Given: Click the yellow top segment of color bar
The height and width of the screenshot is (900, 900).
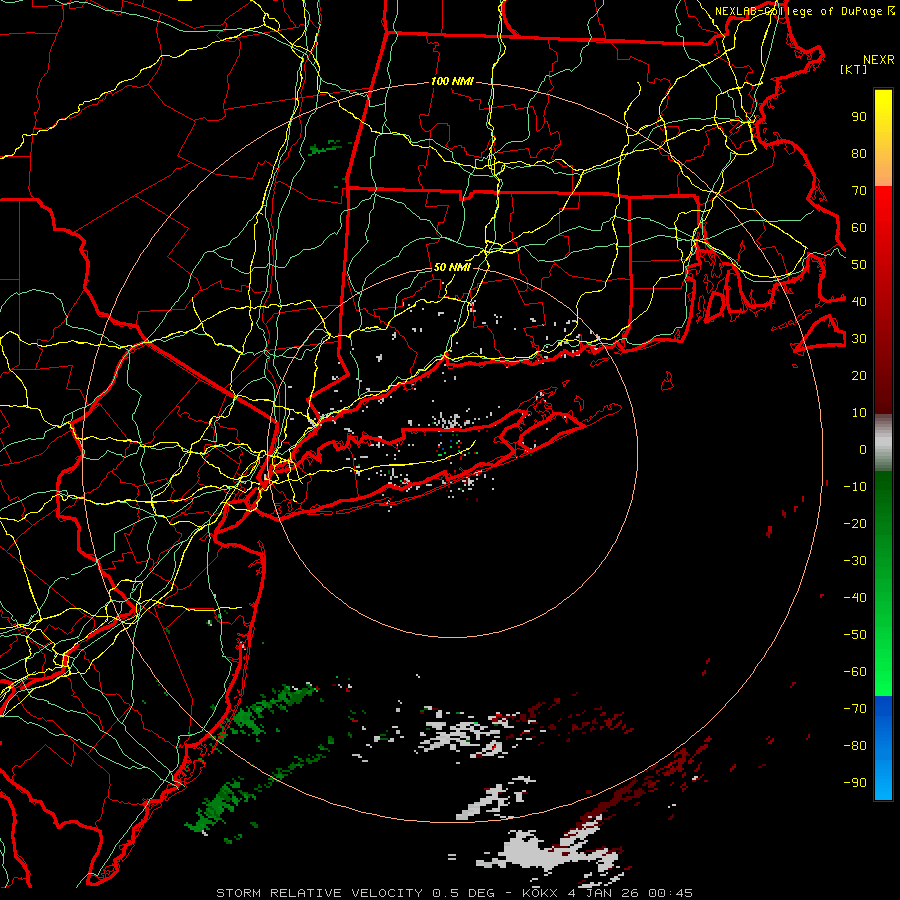Looking at the screenshot, I should (883, 138).
